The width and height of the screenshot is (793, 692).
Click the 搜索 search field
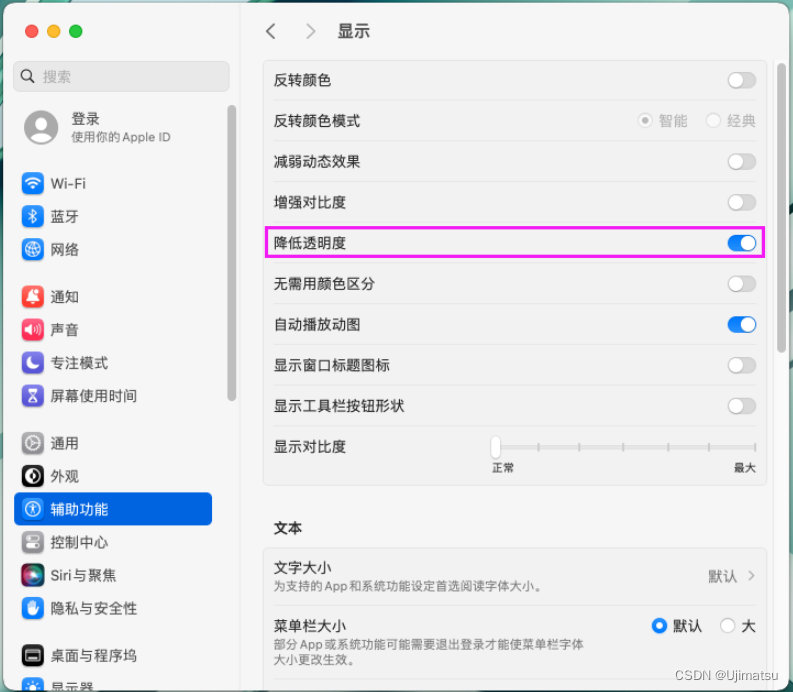pos(121,76)
